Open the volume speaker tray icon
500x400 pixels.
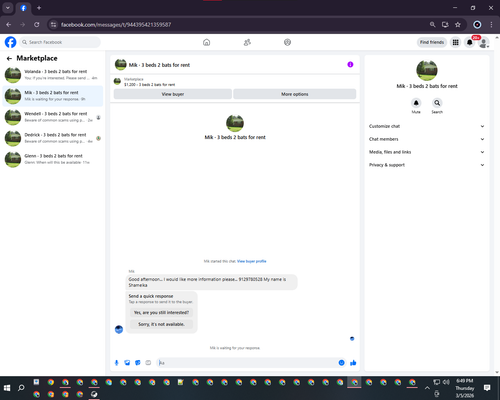point(446,382)
